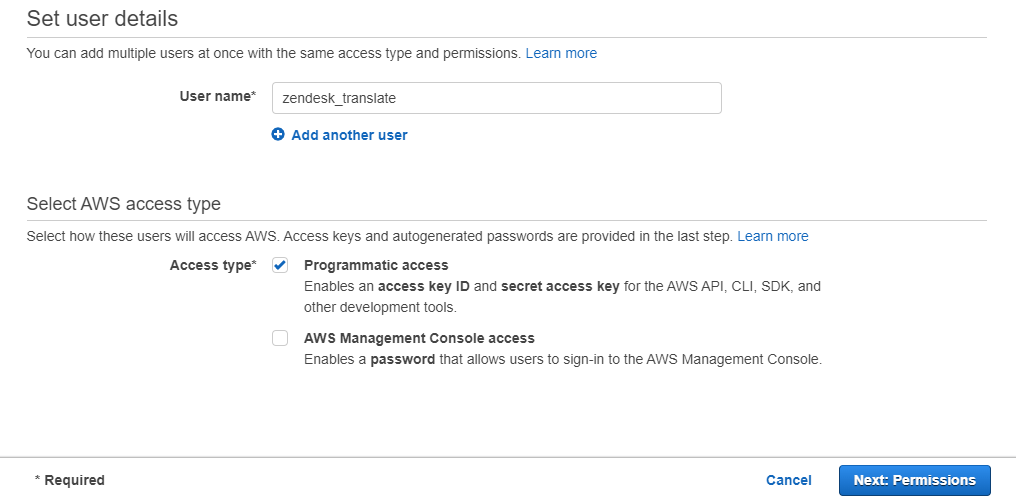Click the Select AWS access type heading
Screen dimensions: 1016x502
124,203
